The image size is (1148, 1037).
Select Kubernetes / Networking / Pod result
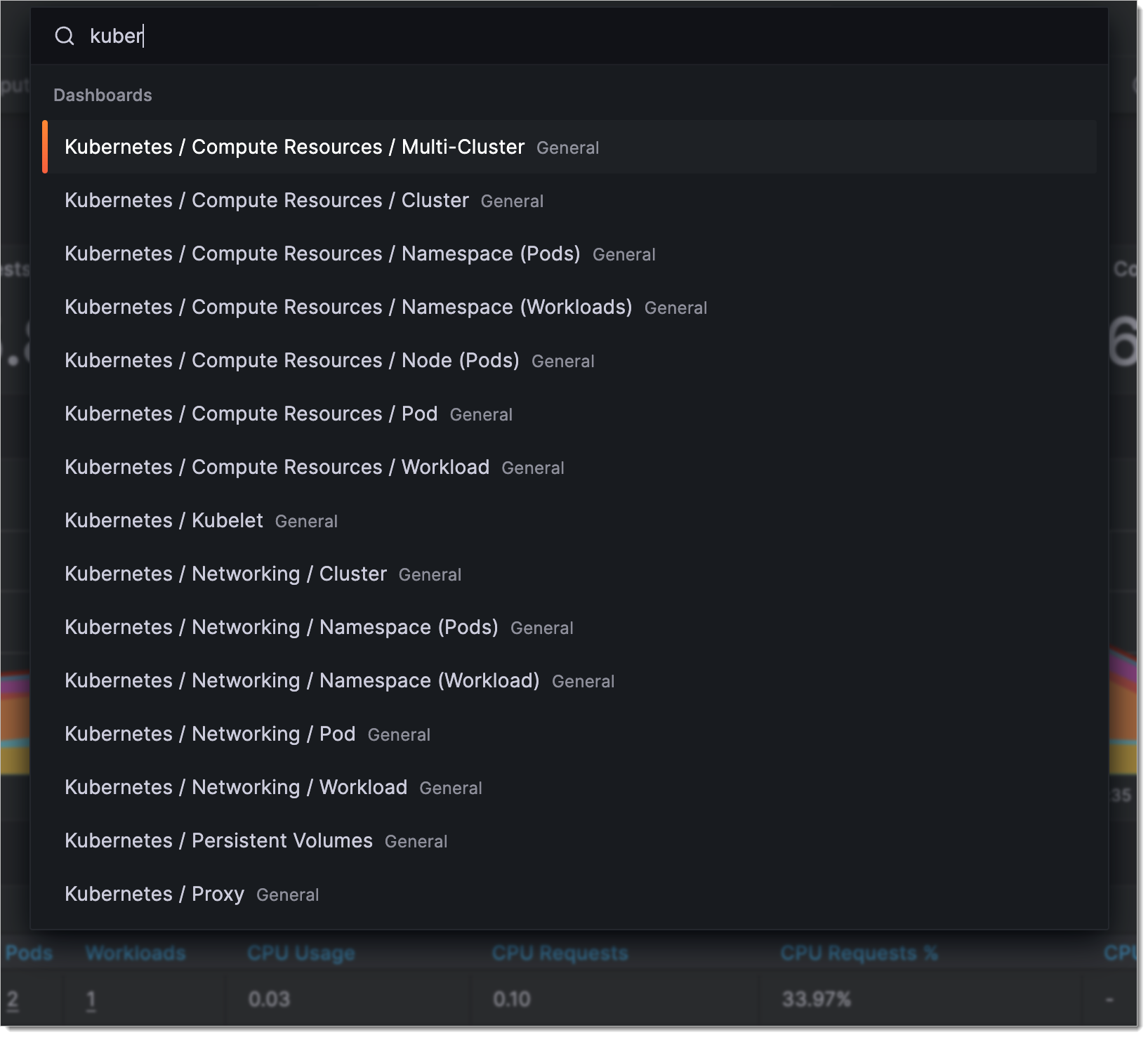(x=569, y=734)
